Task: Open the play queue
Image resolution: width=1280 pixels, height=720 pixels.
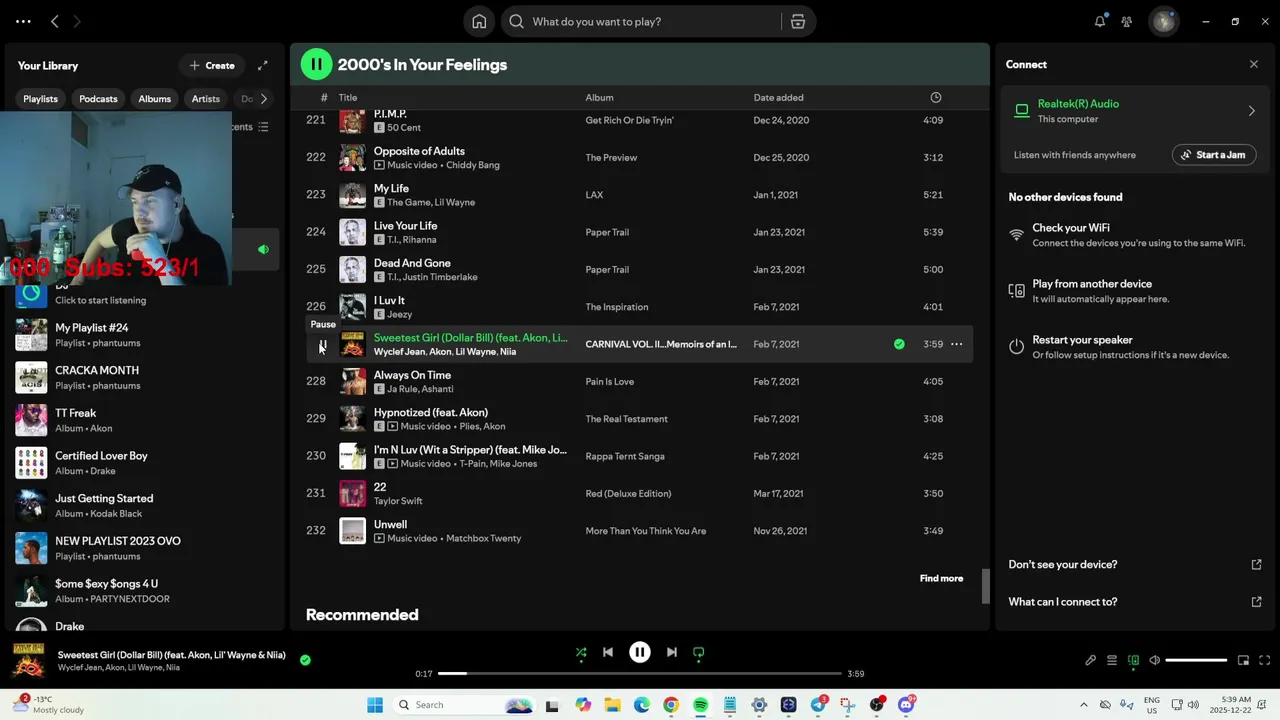Action: [x=1112, y=660]
